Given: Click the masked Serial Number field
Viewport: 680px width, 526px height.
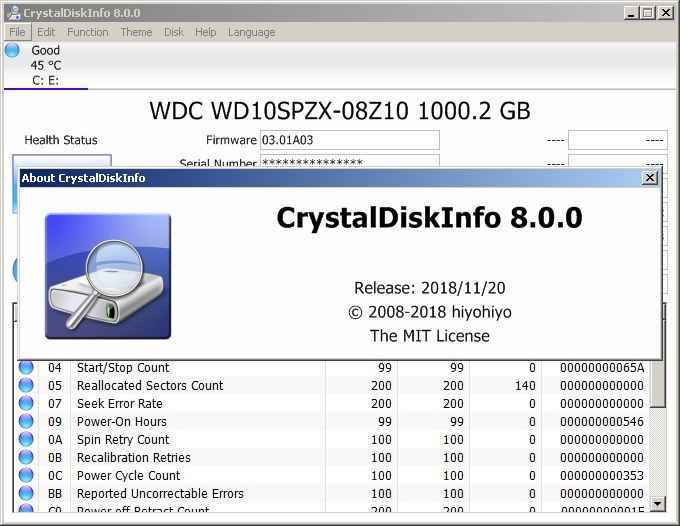Looking at the screenshot, I should click(350, 162).
